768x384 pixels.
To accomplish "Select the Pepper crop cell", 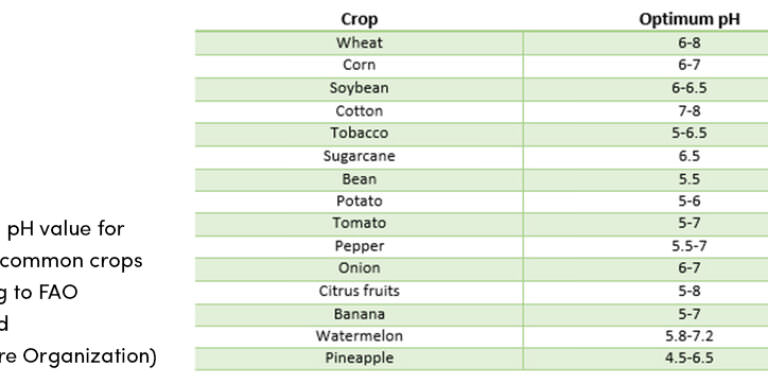I will click(359, 246).
